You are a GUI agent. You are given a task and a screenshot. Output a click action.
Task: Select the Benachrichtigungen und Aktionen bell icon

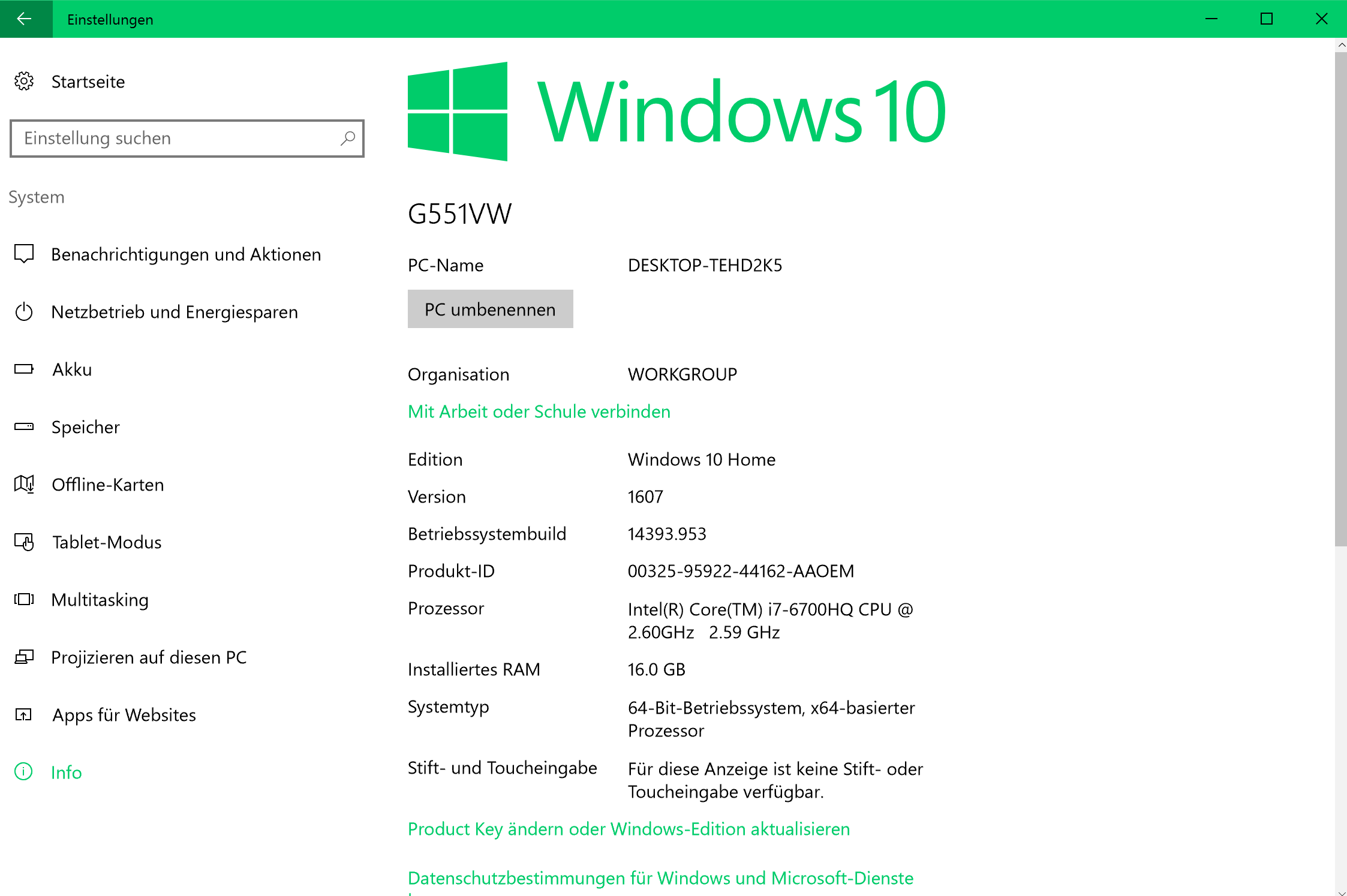coord(24,254)
